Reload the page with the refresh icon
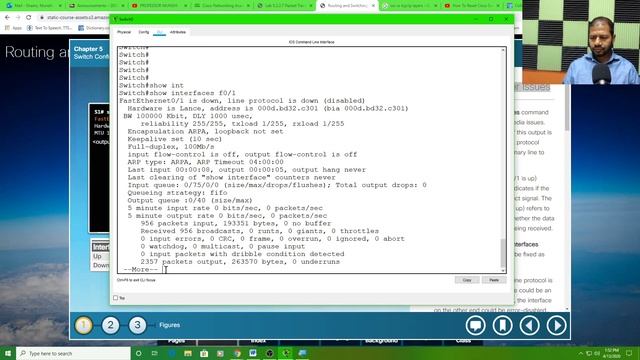This screenshot has height=360, width=640. 29,18
